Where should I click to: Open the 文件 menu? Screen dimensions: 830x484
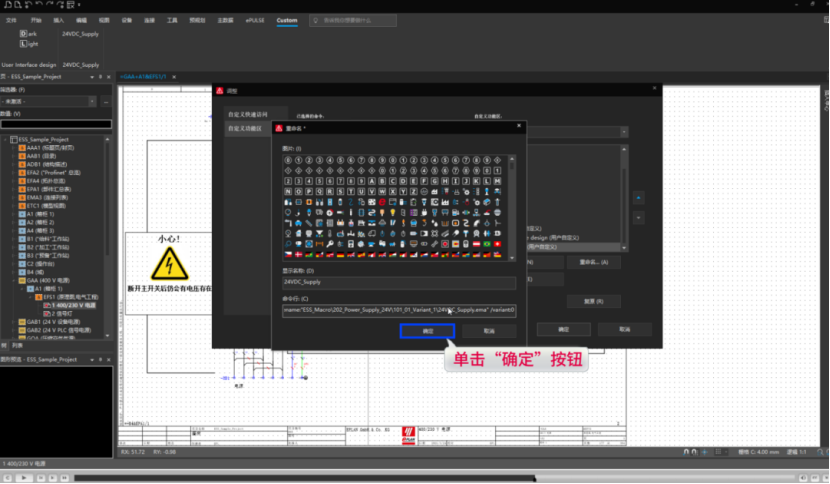point(11,21)
